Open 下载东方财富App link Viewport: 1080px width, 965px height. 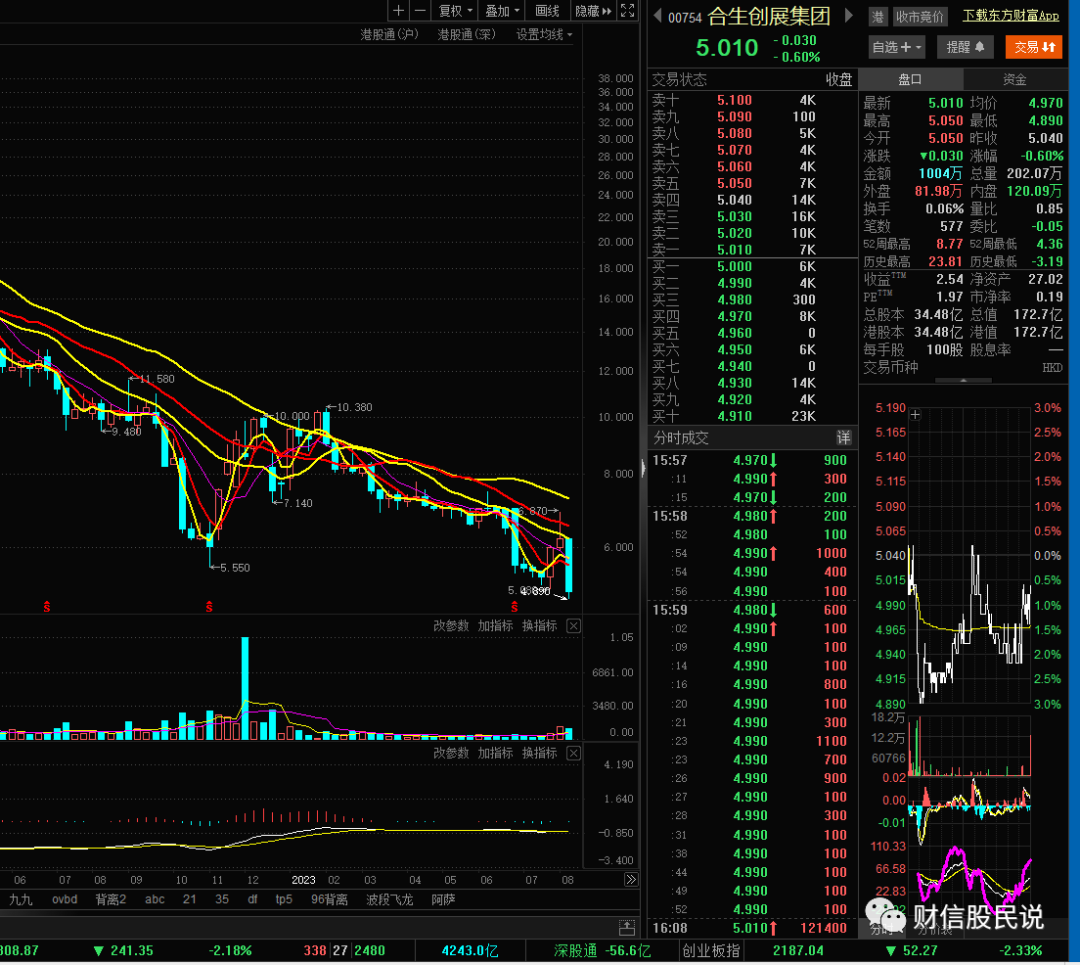[x=1011, y=16]
